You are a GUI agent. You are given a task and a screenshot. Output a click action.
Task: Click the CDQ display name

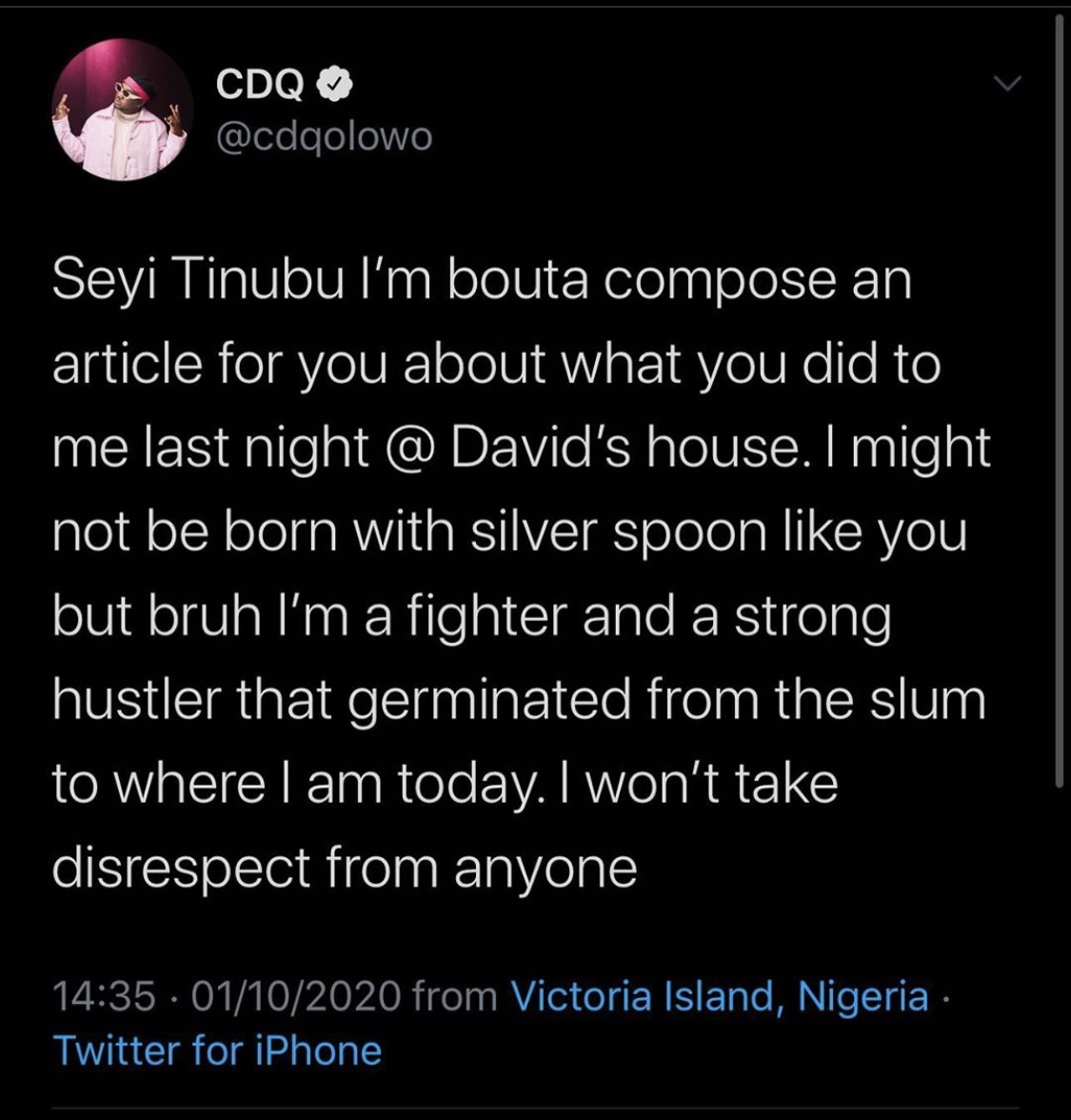260,87
